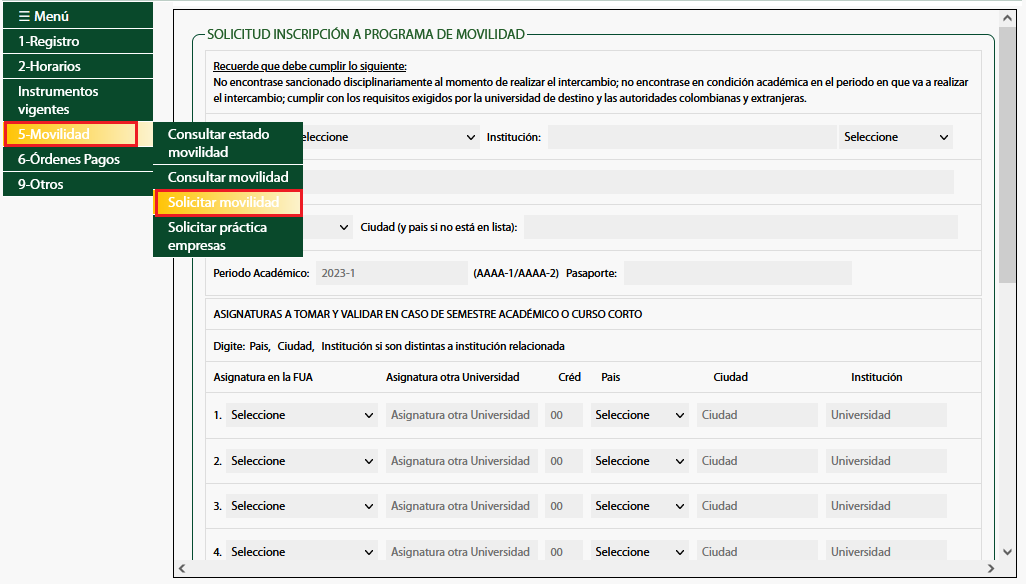Click row 4 Asignatura otra Universidad field

461,551
